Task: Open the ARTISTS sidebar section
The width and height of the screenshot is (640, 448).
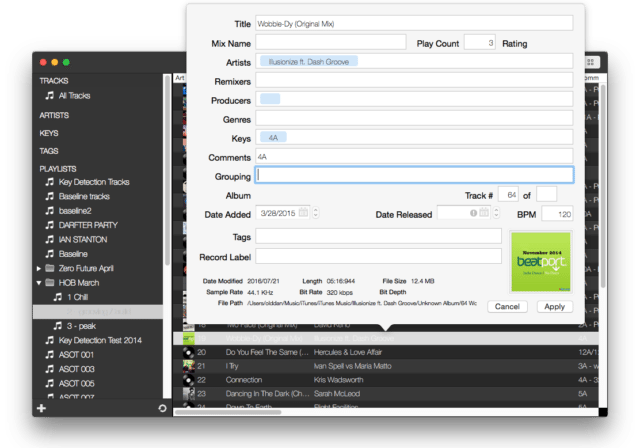Action: [x=54, y=115]
